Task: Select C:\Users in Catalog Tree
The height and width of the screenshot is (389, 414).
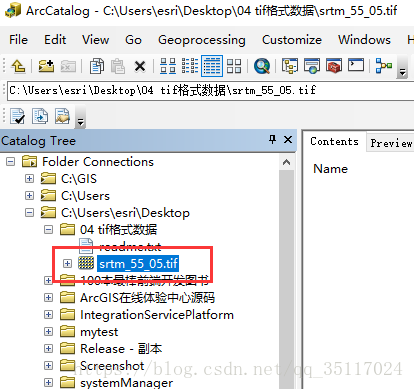Action: click(x=85, y=196)
